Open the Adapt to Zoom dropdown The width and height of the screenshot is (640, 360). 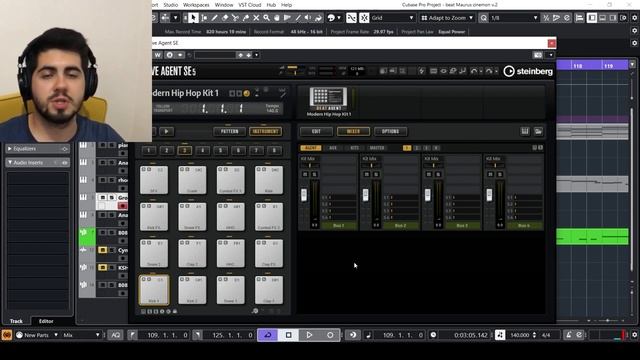click(x=447, y=18)
